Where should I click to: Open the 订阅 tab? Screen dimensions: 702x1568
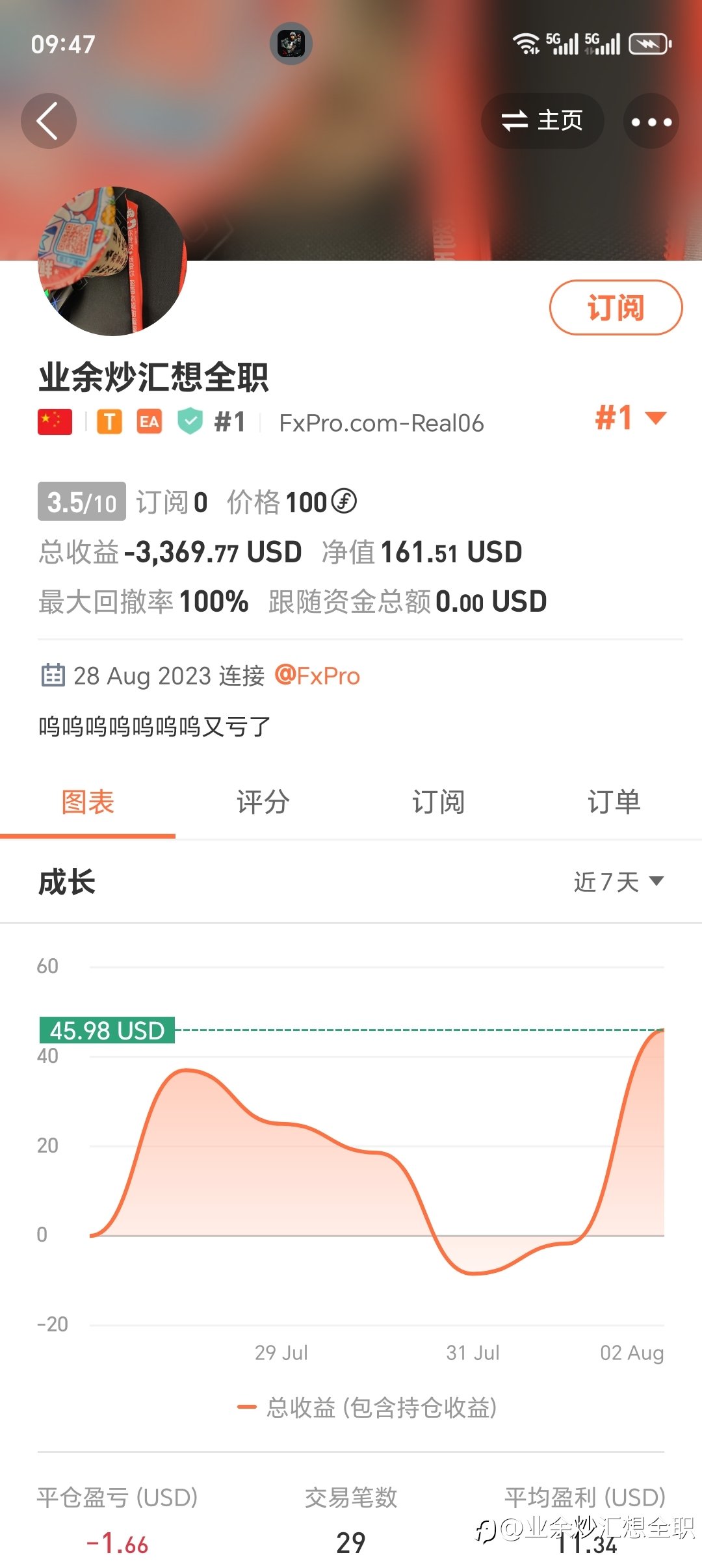click(439, 802)
